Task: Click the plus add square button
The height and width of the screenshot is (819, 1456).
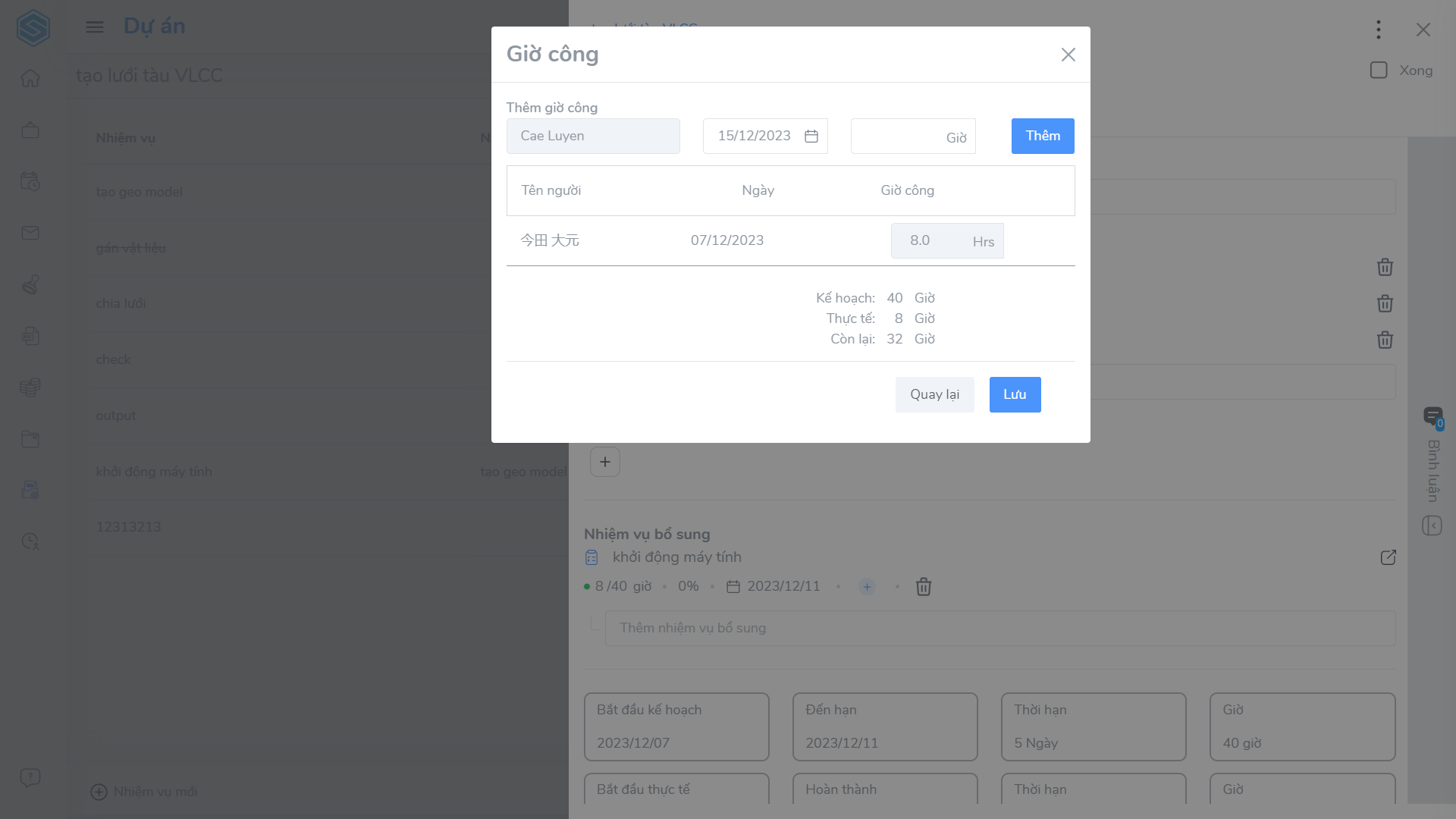Action: coord(605,462)
